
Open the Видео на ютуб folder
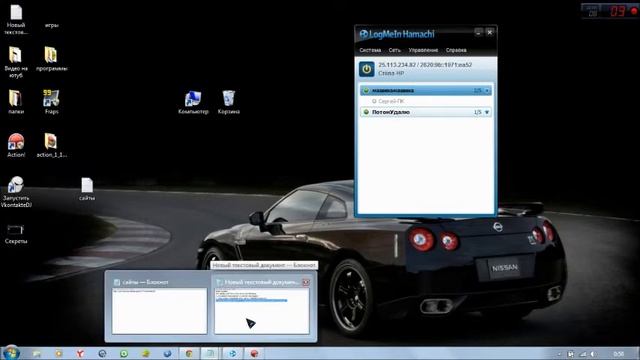pyautogui.click(x=16, y=62)
